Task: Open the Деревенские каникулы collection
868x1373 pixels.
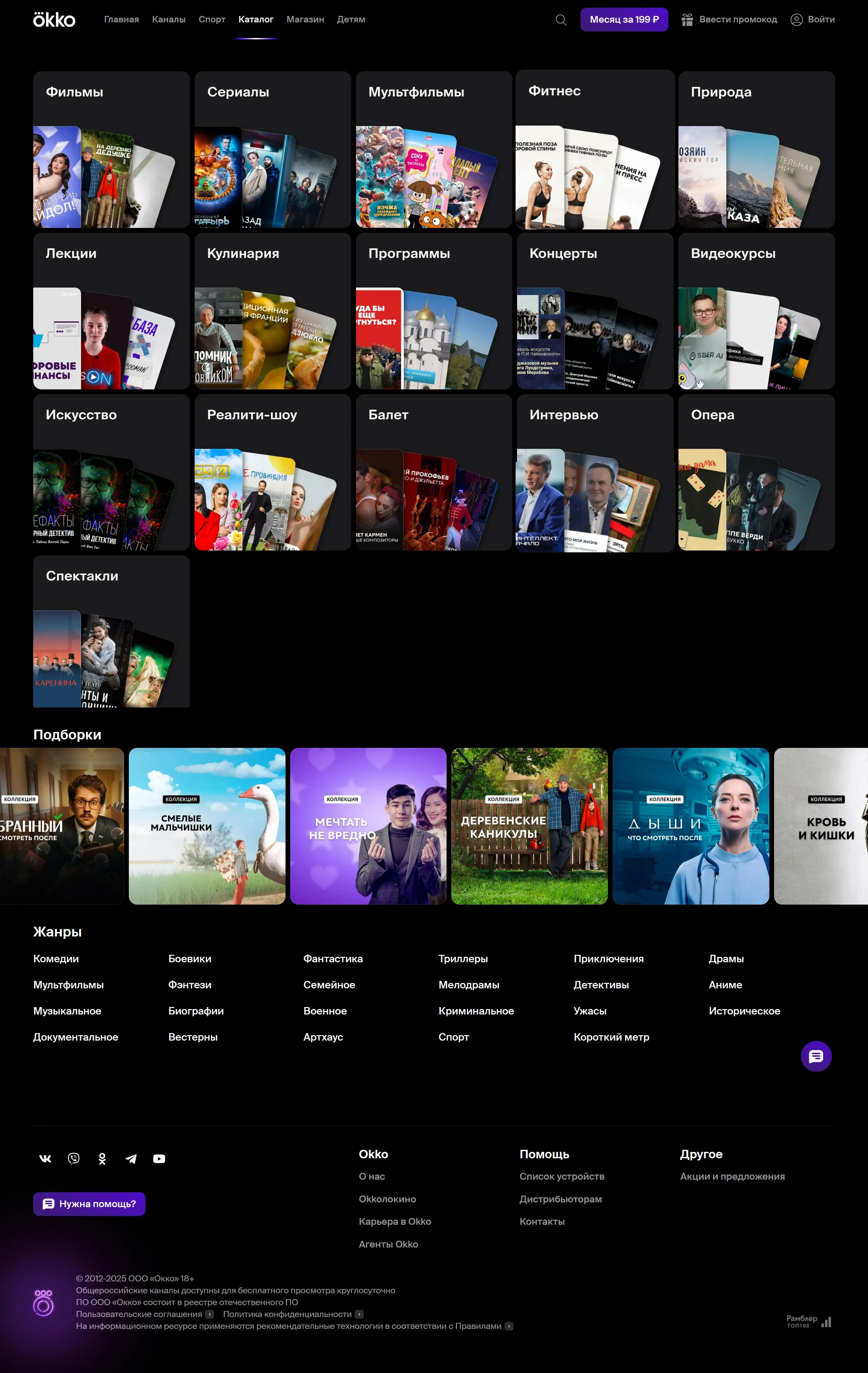Action: click(529, 826)
